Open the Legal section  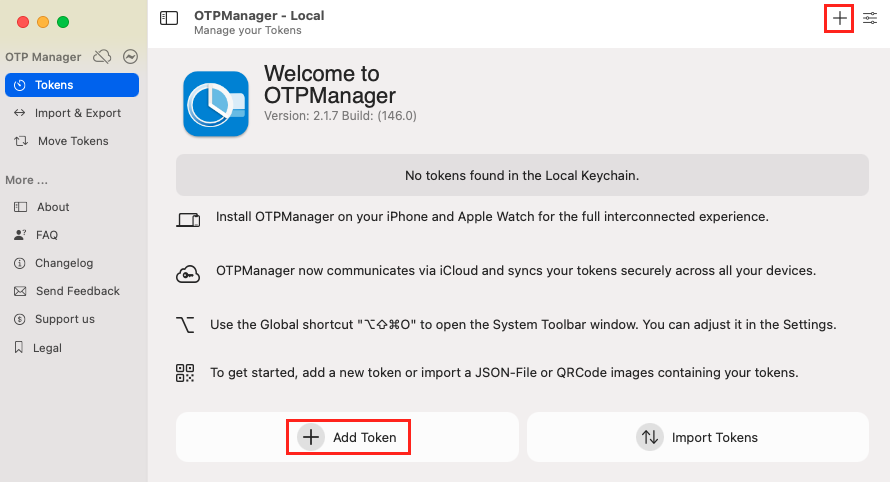47,348
